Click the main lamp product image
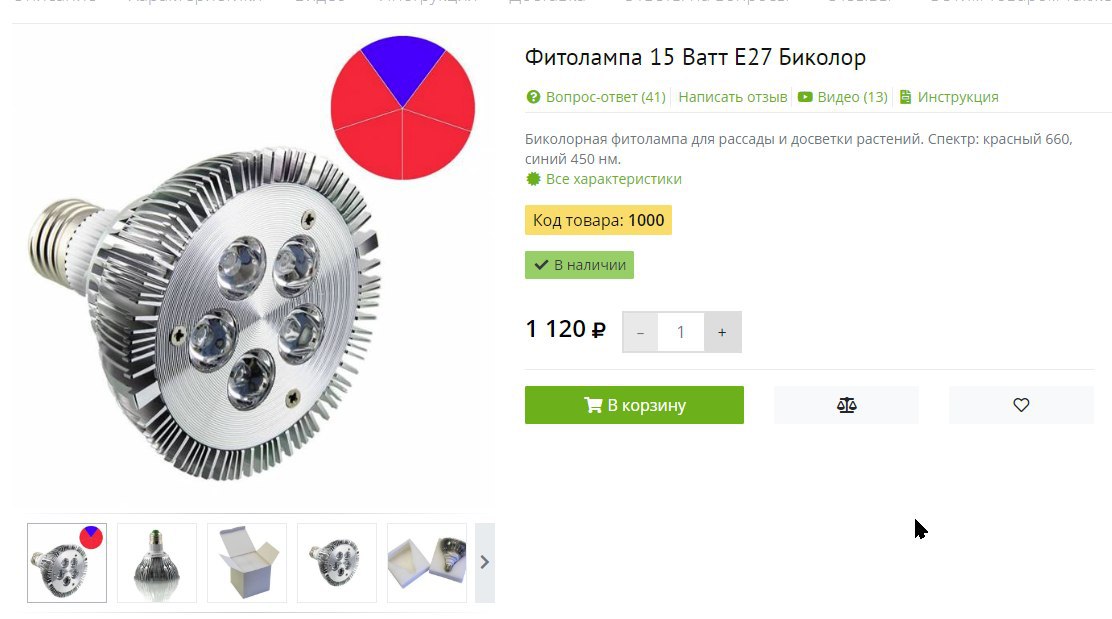Image resolution: width=1112 pixels, height=619 pixels. (206, 312)
